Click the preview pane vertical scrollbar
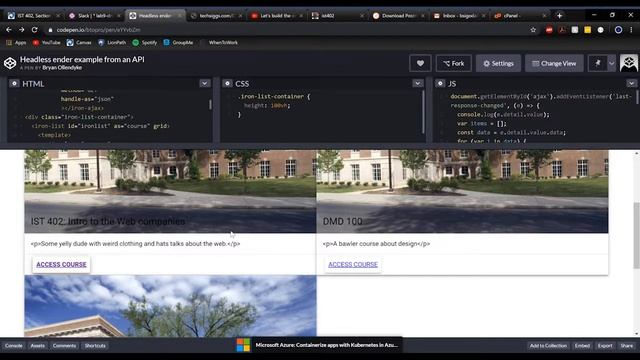640x360 pixels. [x=636, y=236]
